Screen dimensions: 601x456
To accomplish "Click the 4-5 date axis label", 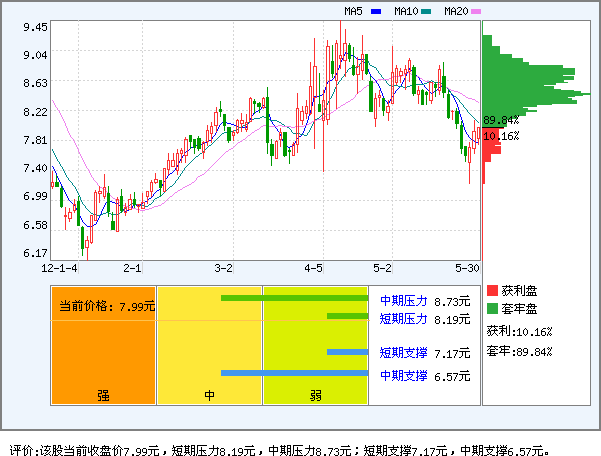I will [314, 268].
